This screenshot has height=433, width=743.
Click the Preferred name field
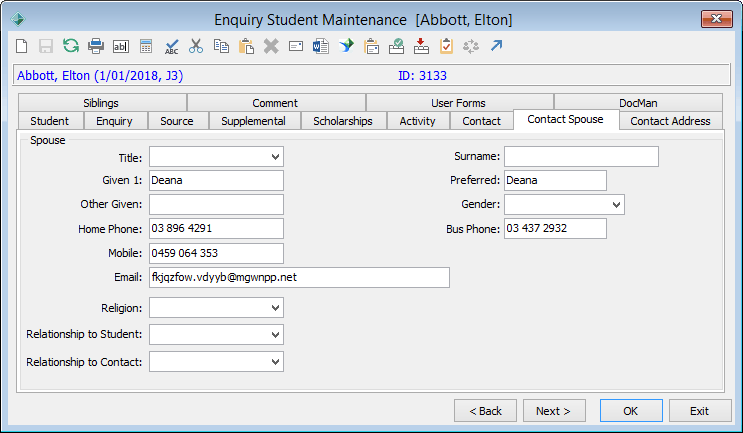coord(555,180)
